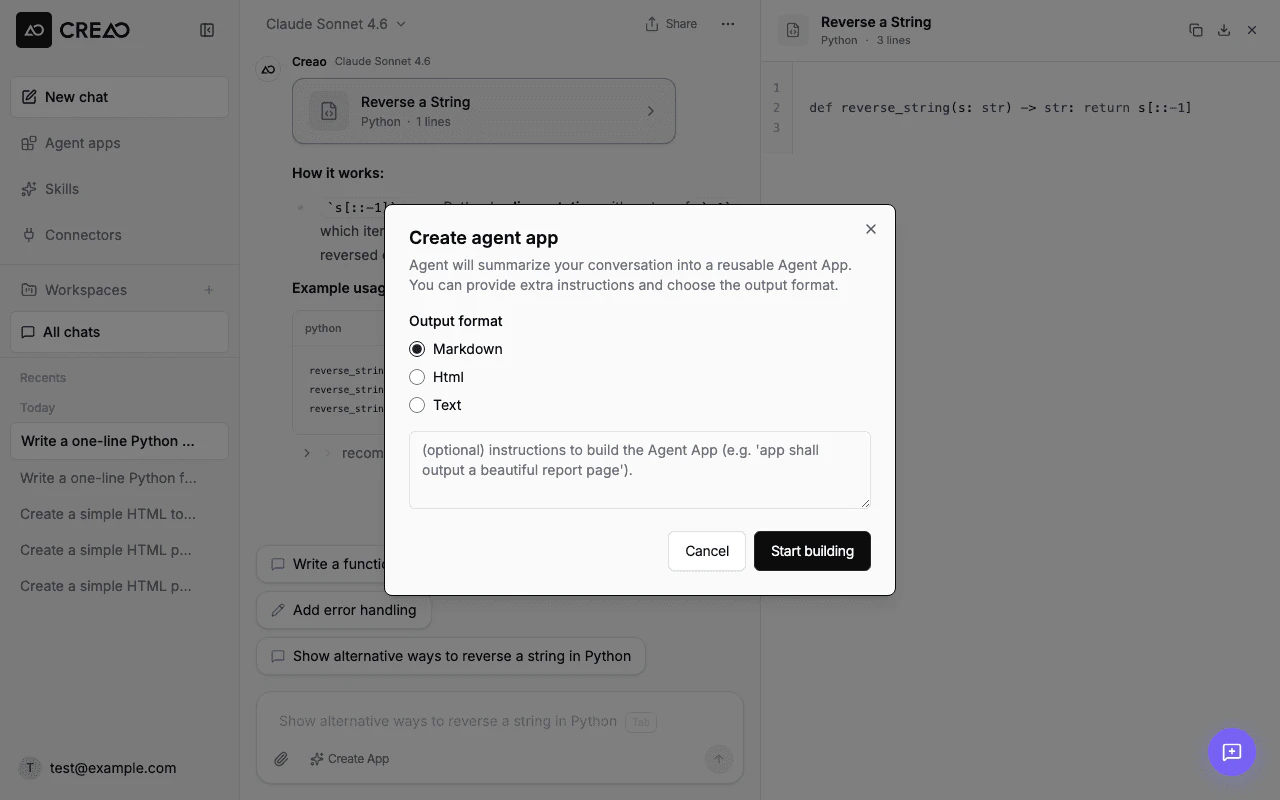
Task: Download the Reverse a String code
Action: pyautogui.click(x=1224, y=30)
